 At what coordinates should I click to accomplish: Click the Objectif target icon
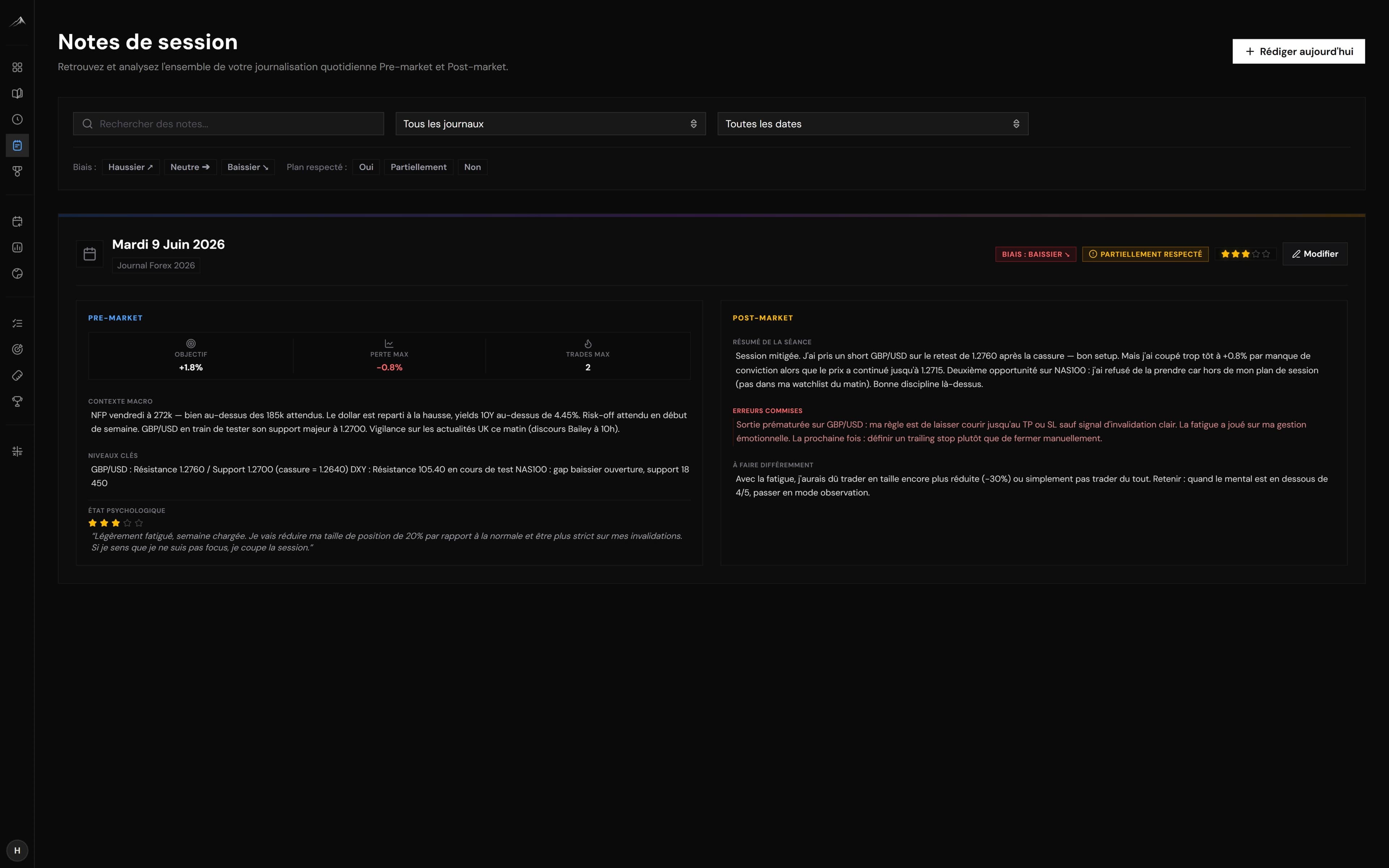click(x=191, y=343)
